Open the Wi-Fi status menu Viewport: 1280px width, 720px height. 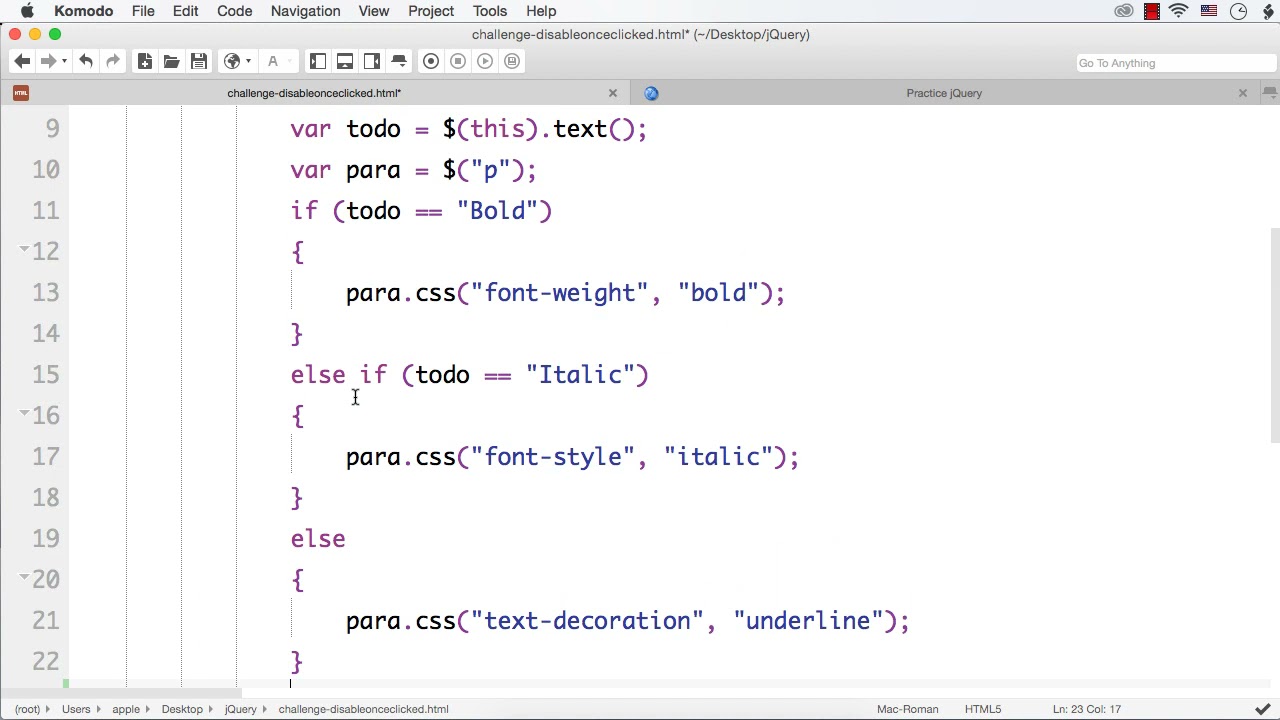1179,11
